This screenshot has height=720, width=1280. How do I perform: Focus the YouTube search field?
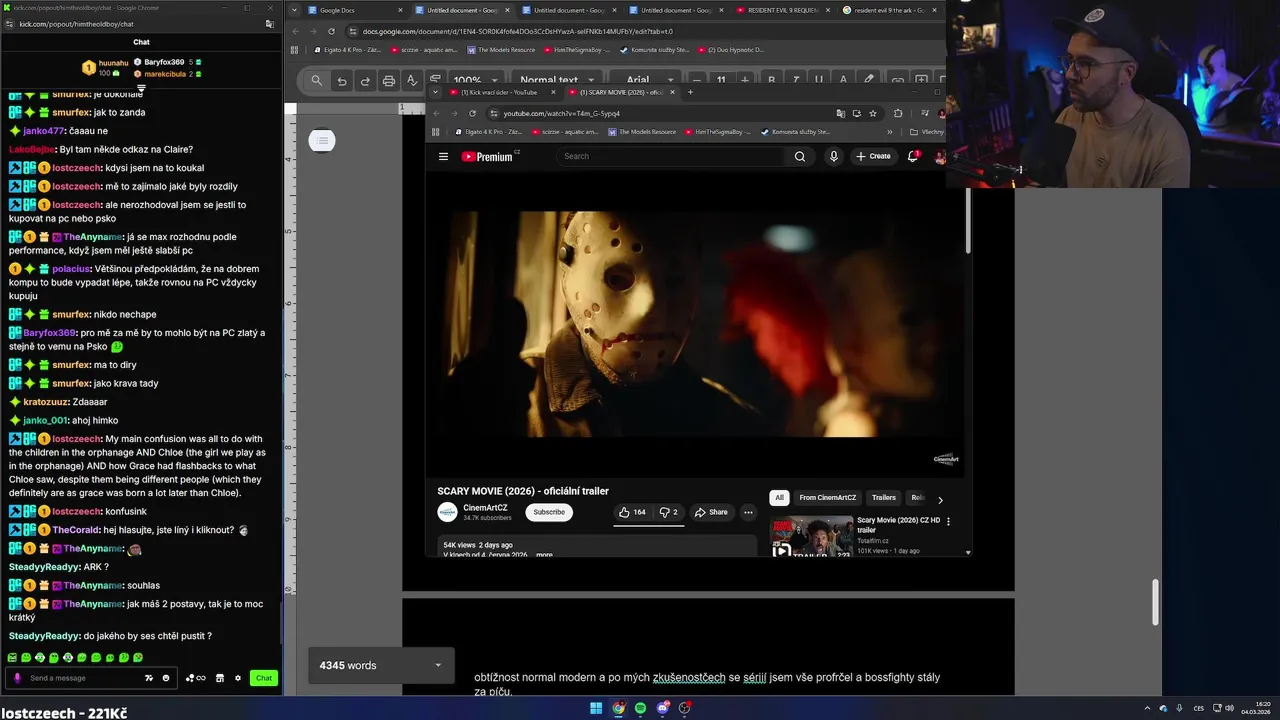(672, 156)
